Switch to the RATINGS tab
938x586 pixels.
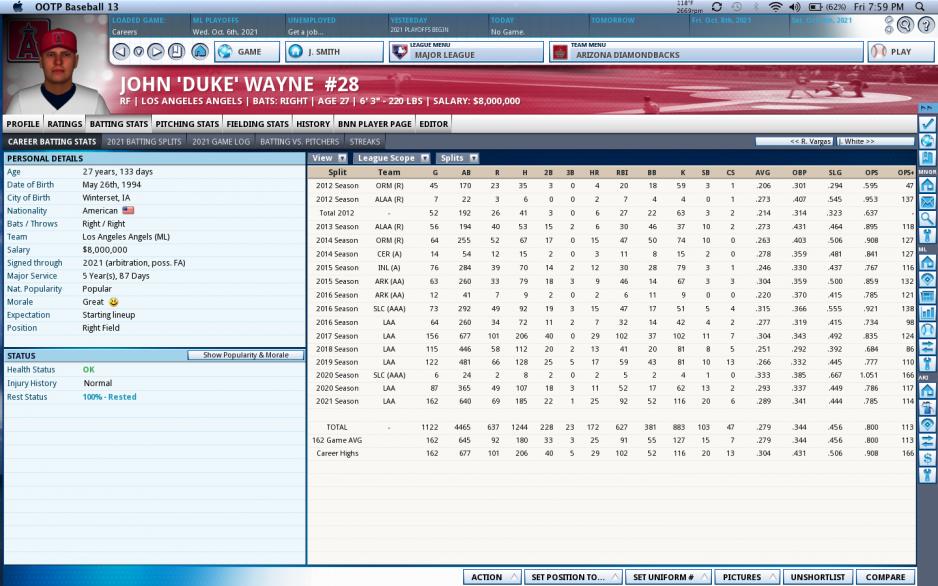pyautogui.click(x=65, y=124)
